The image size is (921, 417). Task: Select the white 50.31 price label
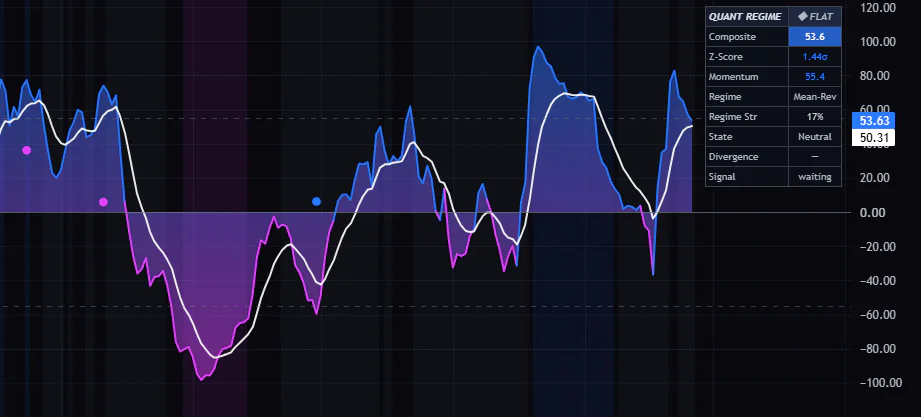873,139
